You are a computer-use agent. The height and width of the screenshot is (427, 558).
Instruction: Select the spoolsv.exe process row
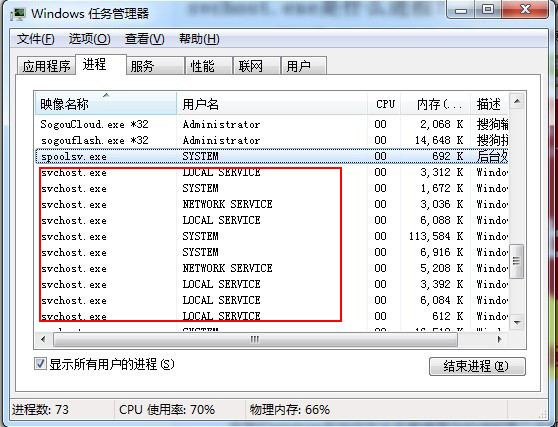(272, 156)
